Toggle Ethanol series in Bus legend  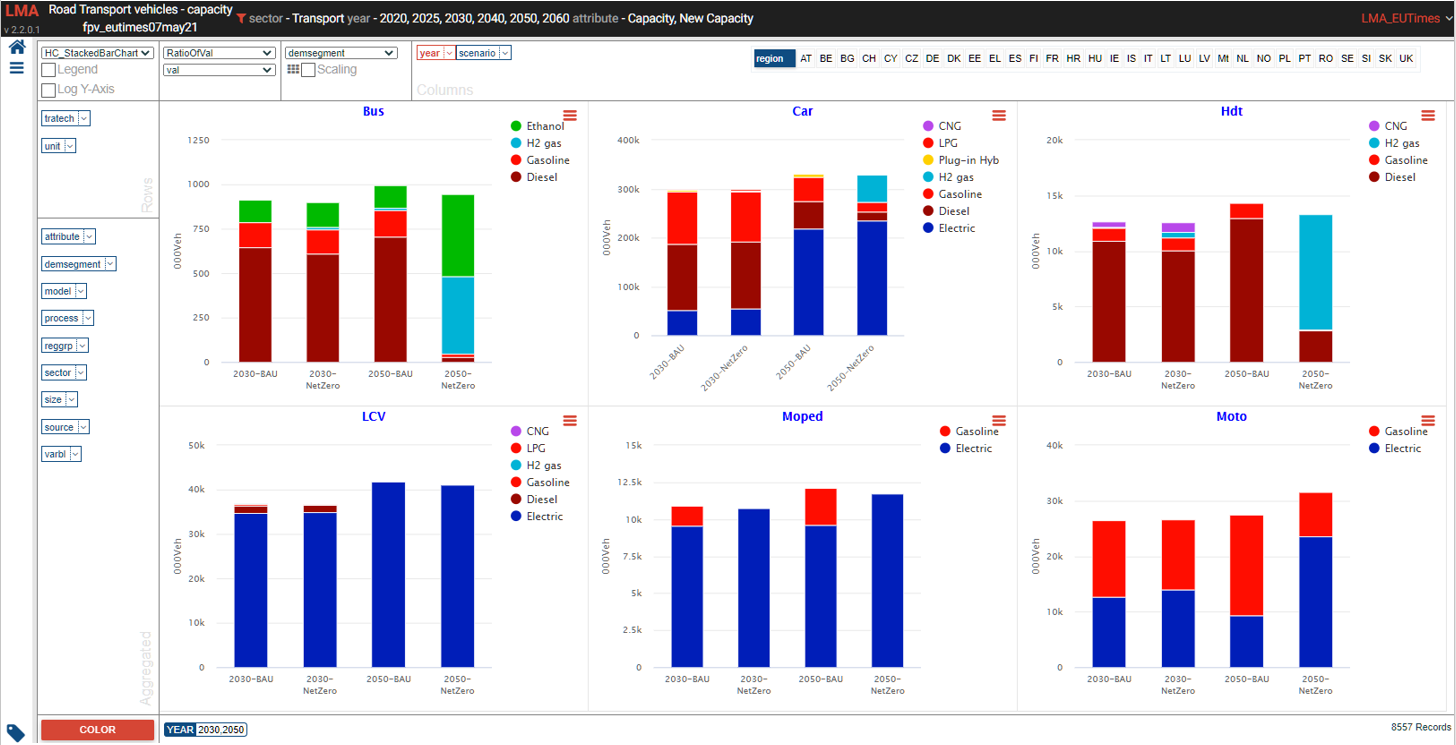(x=537, y=126)
